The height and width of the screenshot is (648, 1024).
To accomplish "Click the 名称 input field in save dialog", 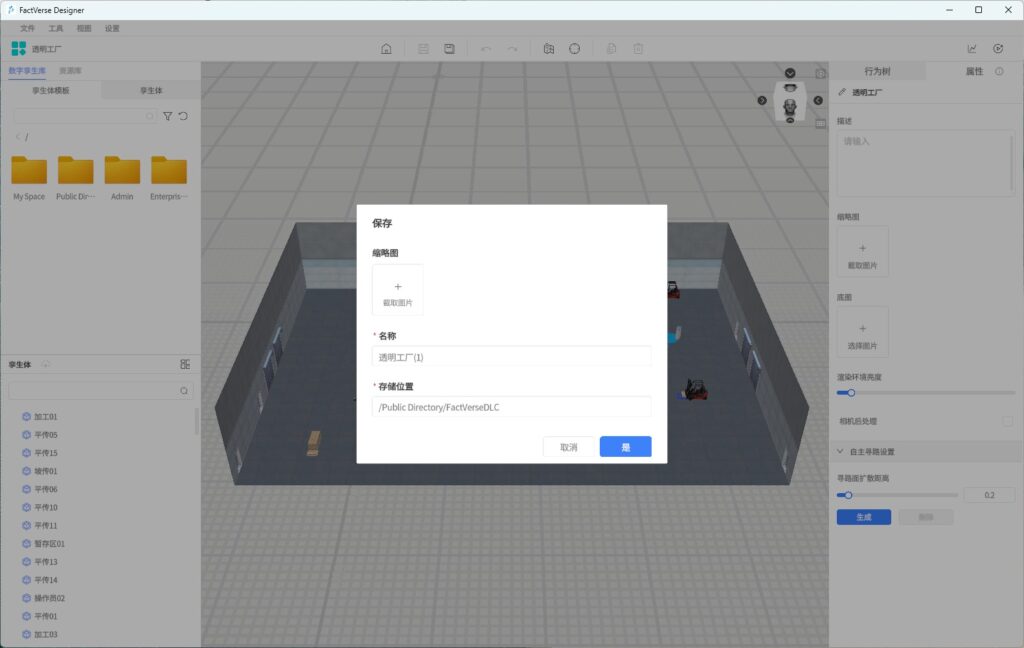I will pyautogui.click(x=511, y=357).
